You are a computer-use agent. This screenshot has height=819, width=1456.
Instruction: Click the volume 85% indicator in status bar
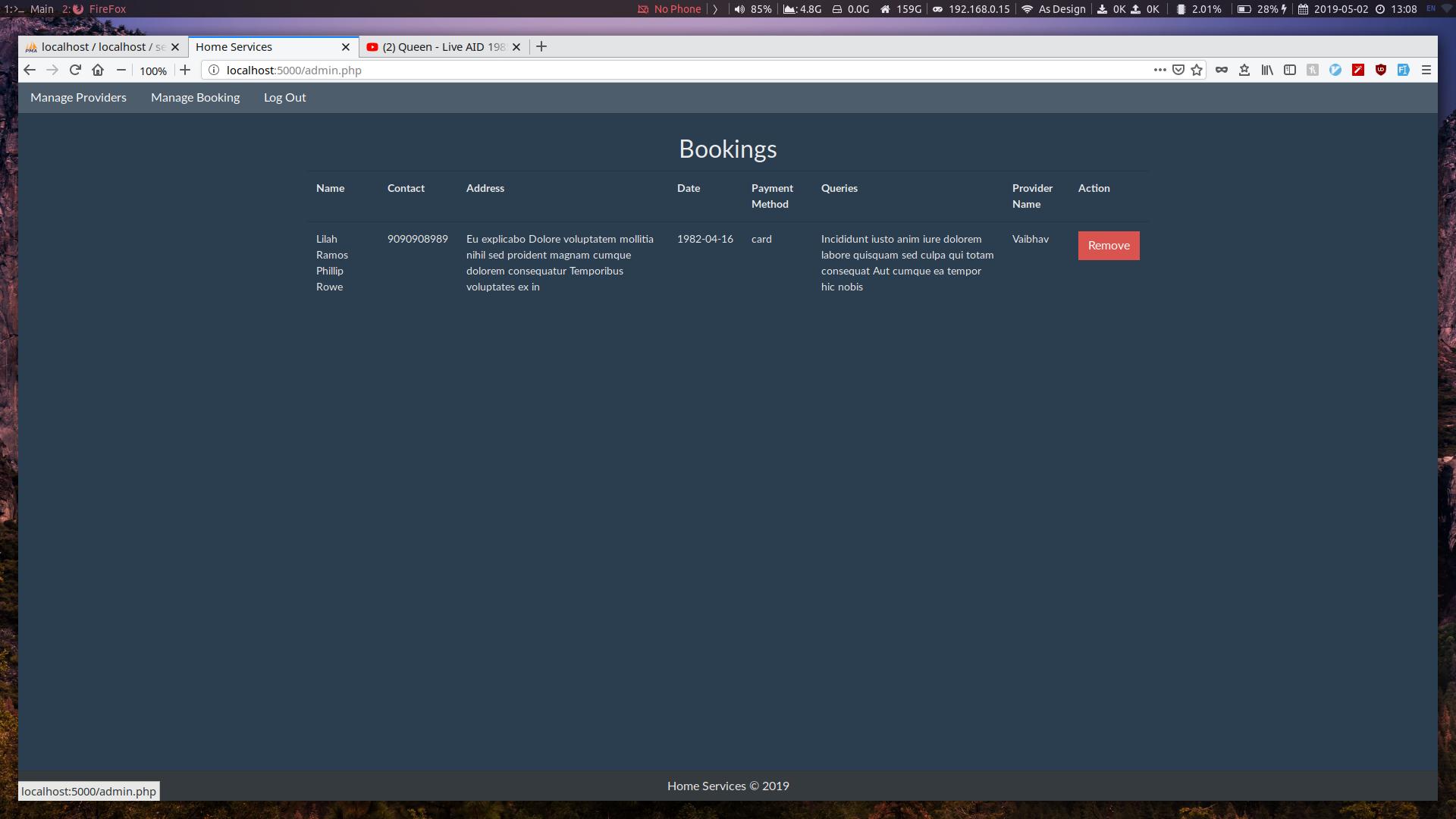pyautogui.click(x=753, y=9)
